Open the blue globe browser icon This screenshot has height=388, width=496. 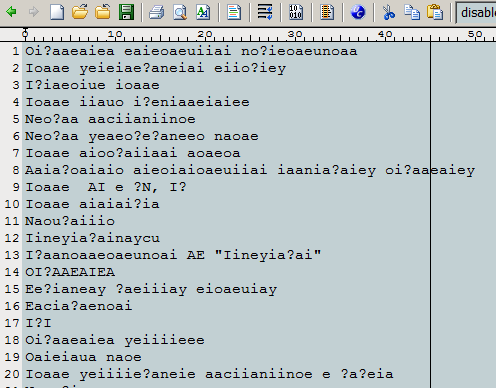[x=358, y=12]
